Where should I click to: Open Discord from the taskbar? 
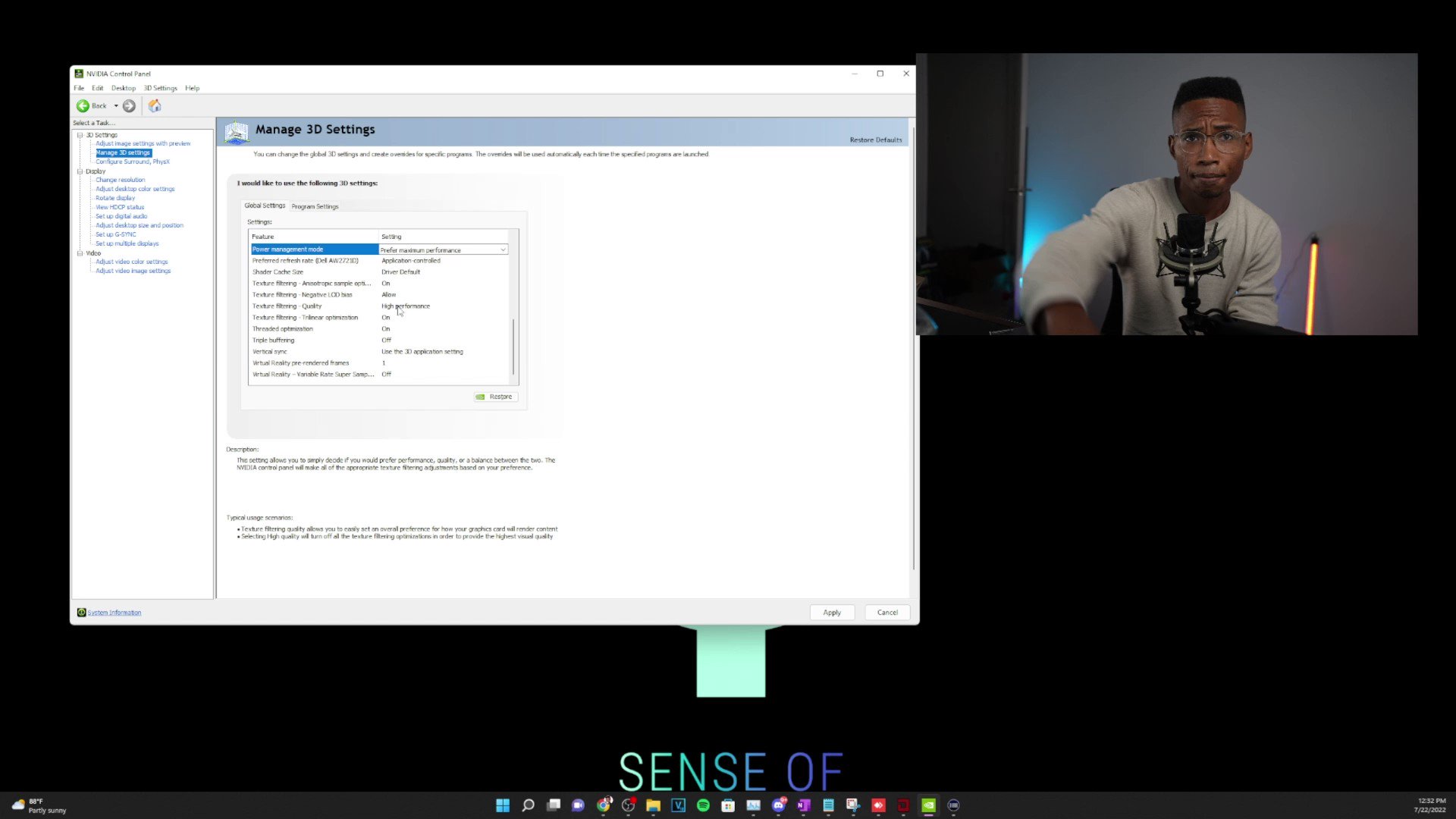(779, 805)
